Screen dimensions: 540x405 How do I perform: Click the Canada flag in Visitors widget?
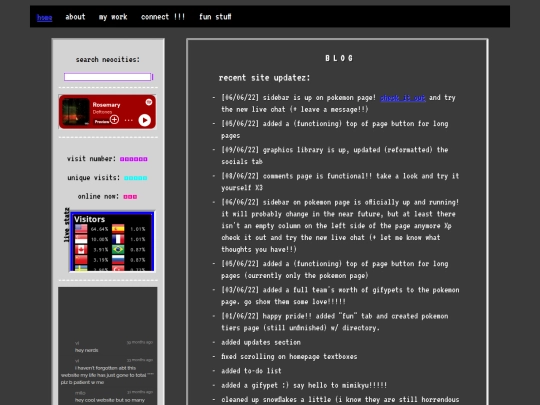pos(81,249)
